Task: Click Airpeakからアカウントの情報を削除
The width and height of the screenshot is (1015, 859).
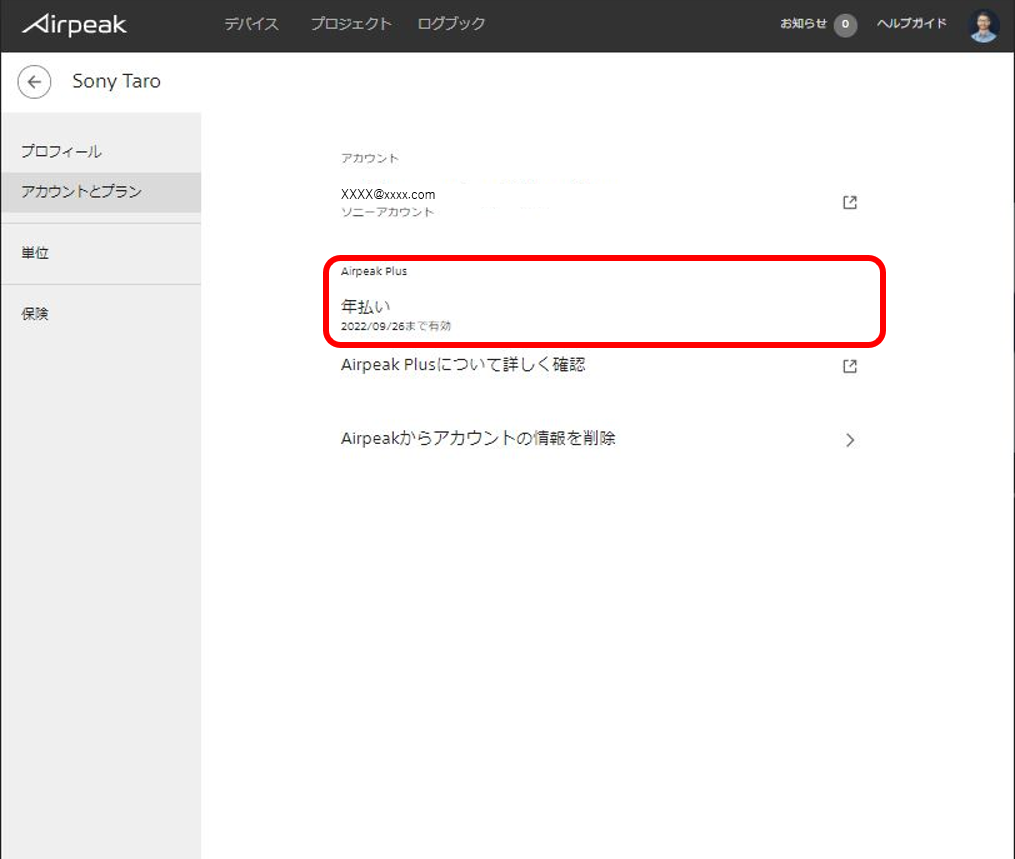Action: [x=478, y=439]
